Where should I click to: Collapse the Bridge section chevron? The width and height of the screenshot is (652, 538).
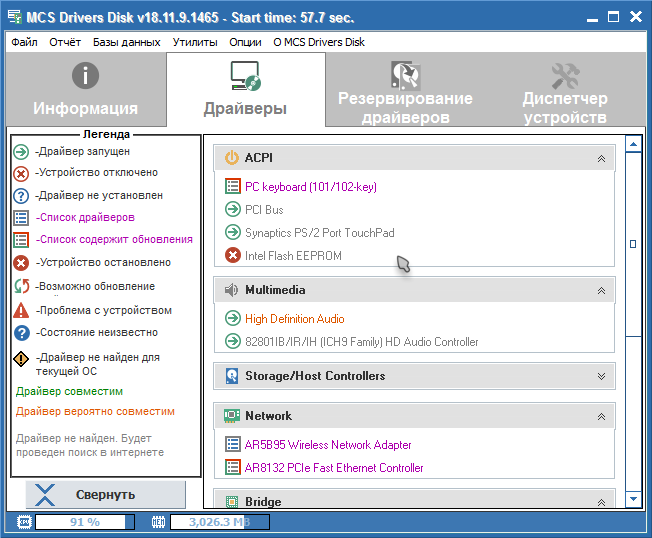pyautogui.click(x=601, y=502)
